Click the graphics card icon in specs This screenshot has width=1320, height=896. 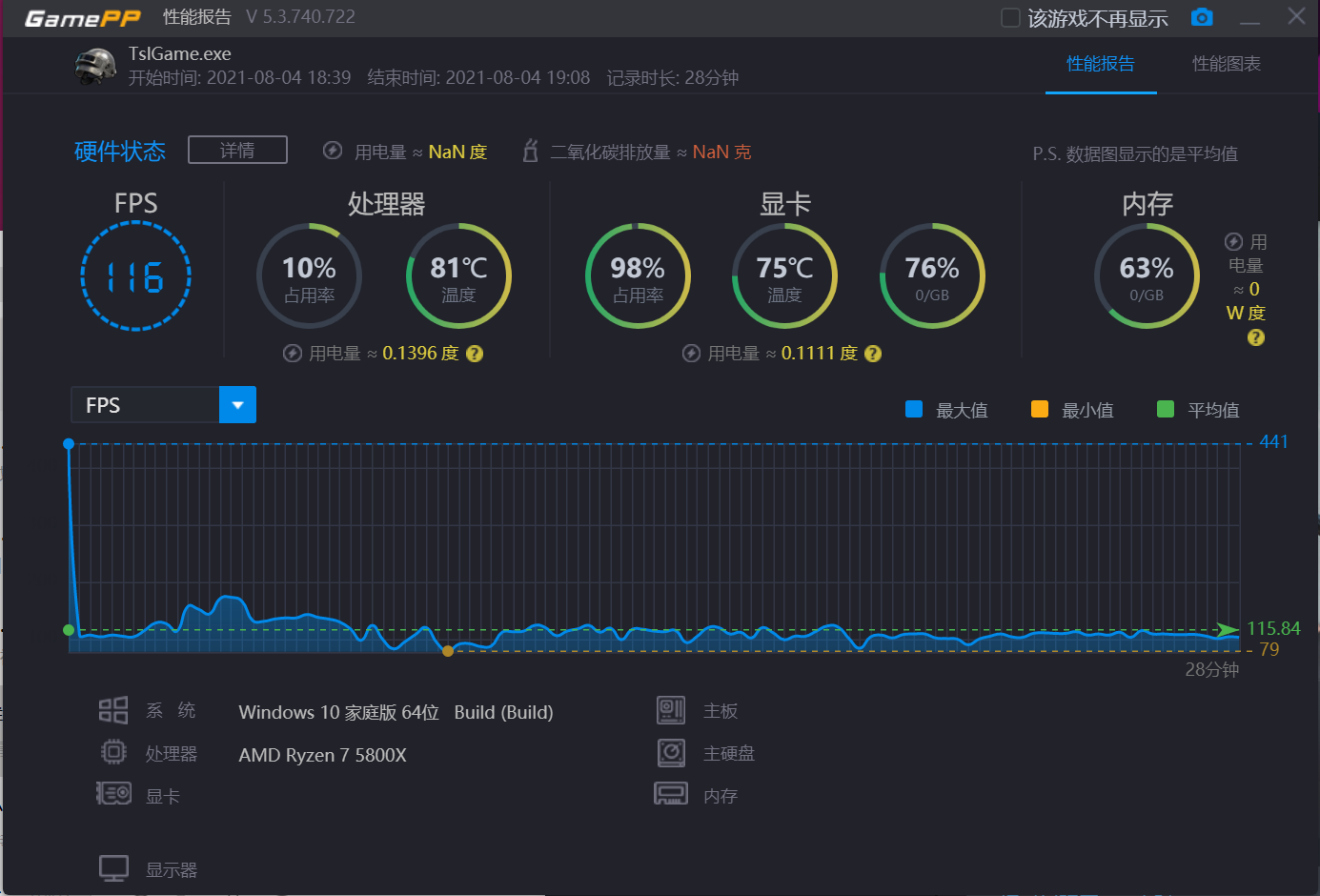[113, 793]
